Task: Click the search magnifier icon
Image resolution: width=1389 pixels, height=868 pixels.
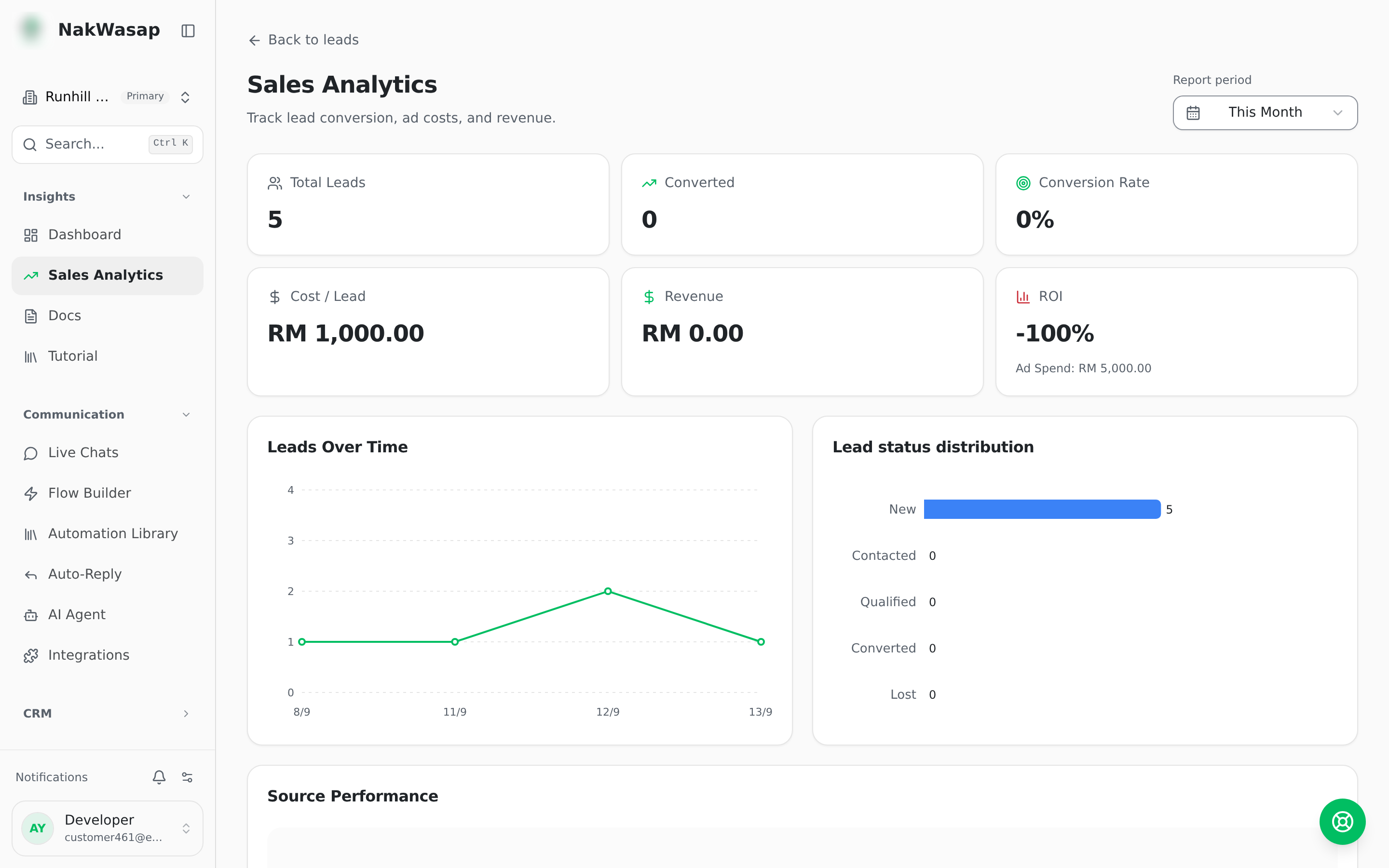Action: pos(30,145)
